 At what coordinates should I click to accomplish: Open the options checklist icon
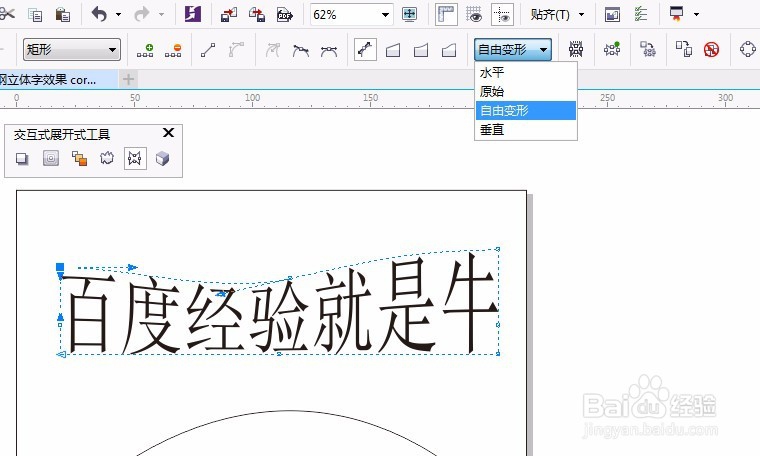click(x=641, y=15)
